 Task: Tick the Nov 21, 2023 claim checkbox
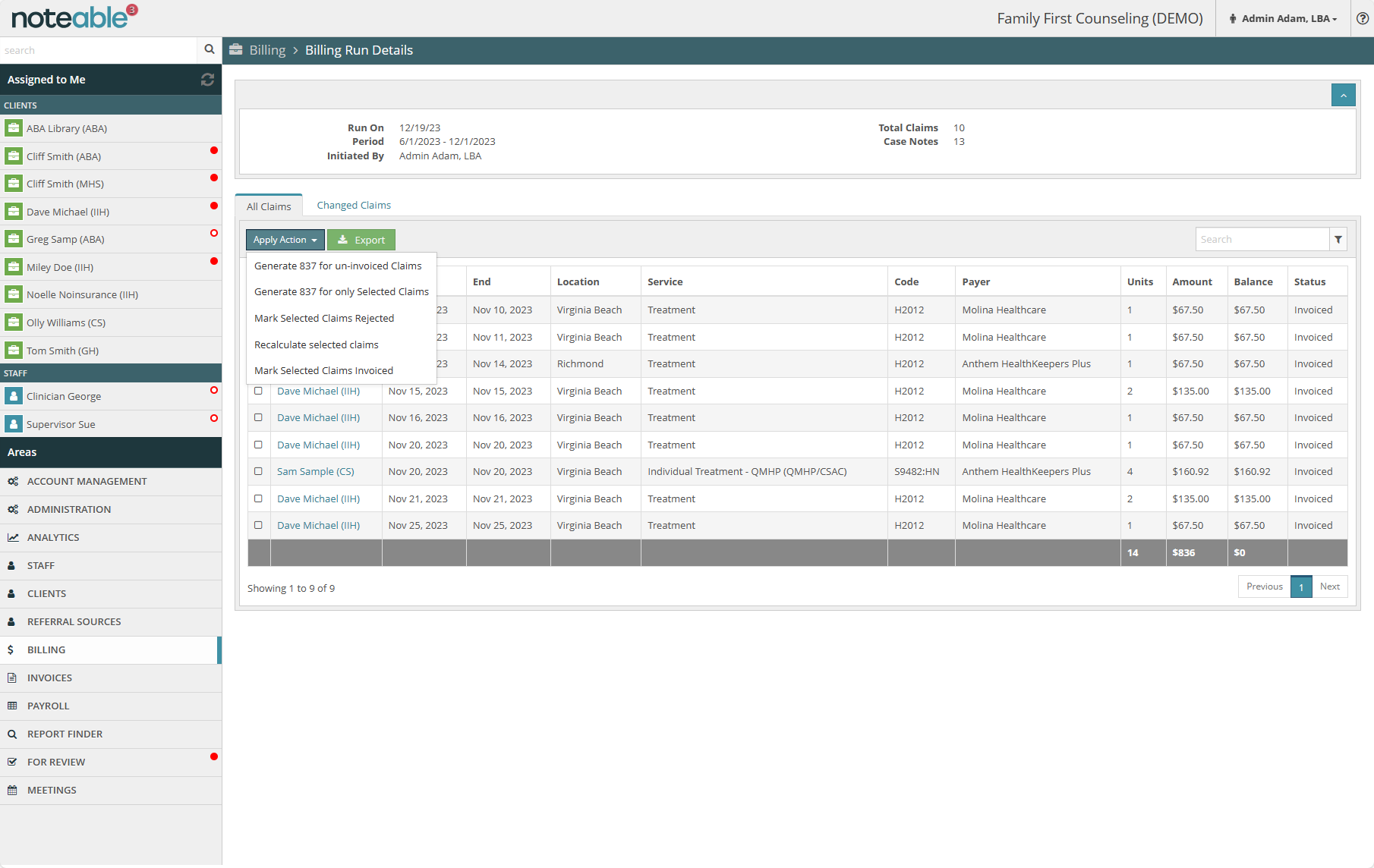click(258, 498)
